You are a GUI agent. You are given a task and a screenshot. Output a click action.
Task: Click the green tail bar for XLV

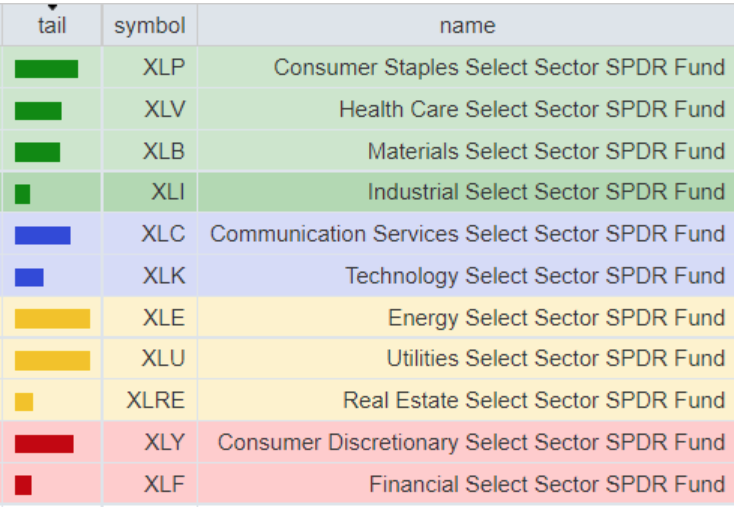pyautogui.click(x=38, y=110)
